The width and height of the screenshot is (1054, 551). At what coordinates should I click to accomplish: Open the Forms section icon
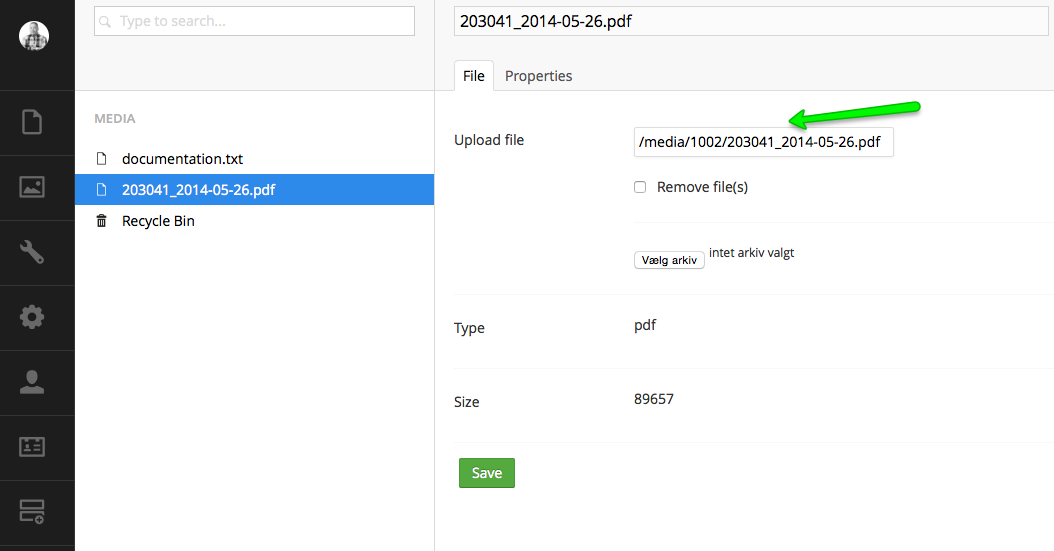click(x=32, y=511)
